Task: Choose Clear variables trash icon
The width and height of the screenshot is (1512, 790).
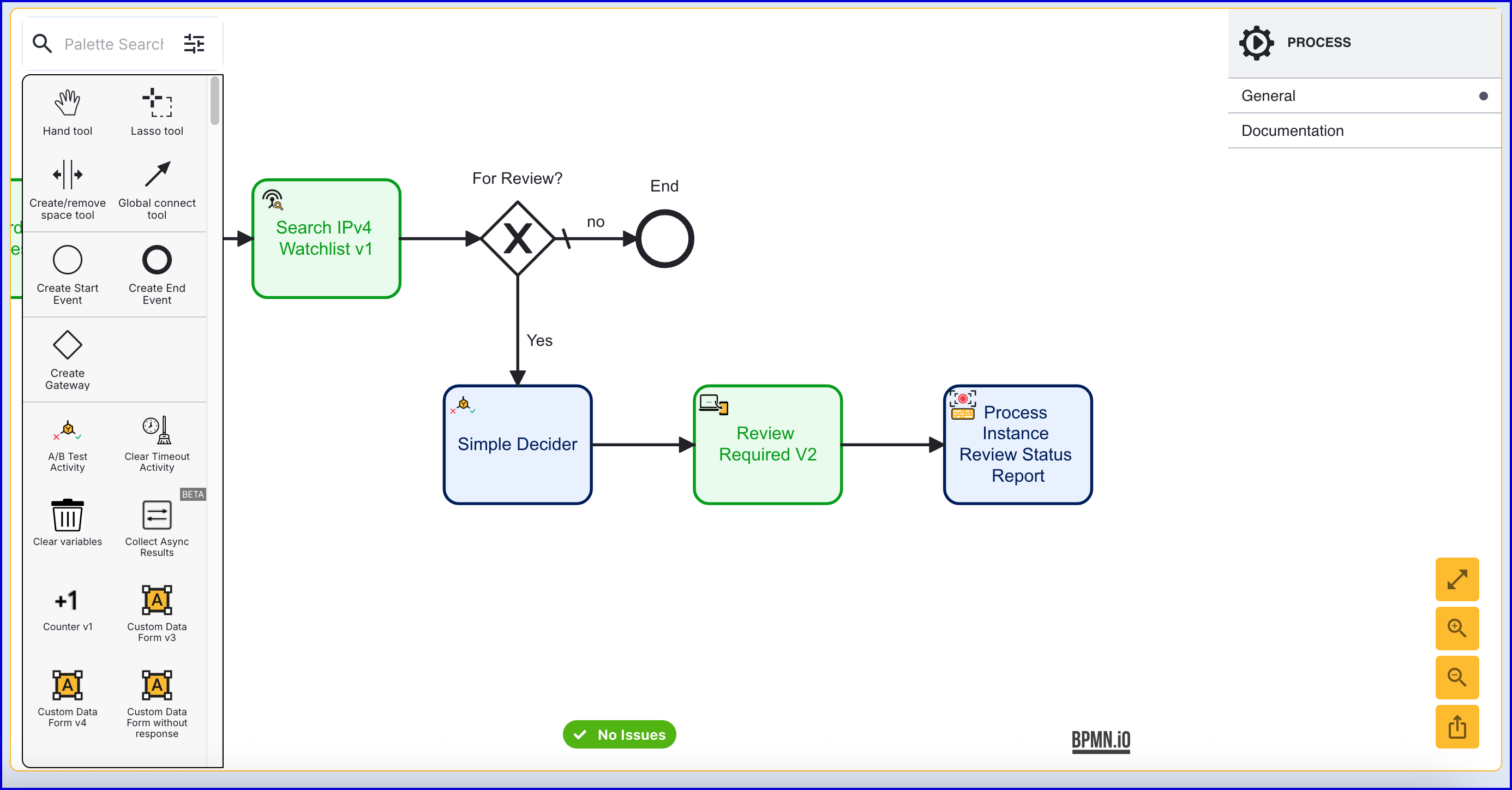Action: 67,522
